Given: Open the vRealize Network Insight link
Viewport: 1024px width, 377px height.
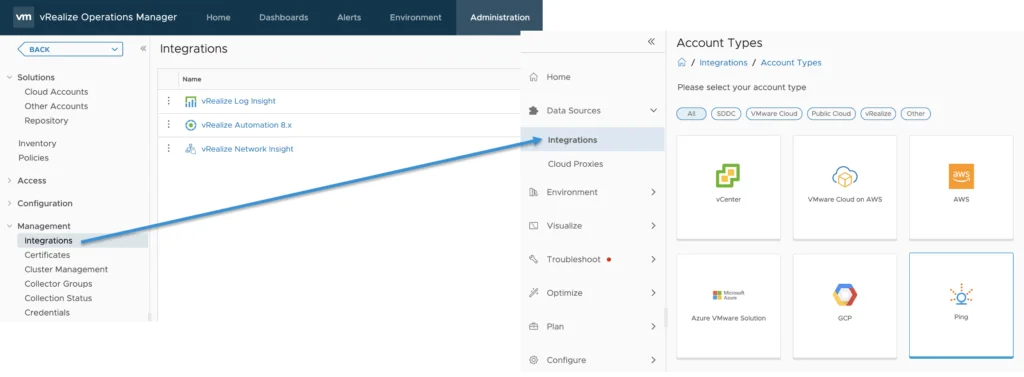Looking at the screenshot, I should (x=248, y=149).
